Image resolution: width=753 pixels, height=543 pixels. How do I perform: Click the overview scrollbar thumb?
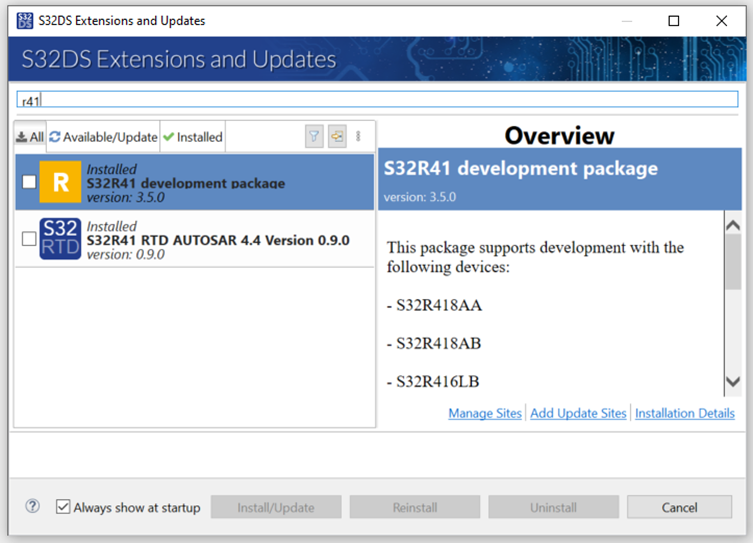pos(733,262)
